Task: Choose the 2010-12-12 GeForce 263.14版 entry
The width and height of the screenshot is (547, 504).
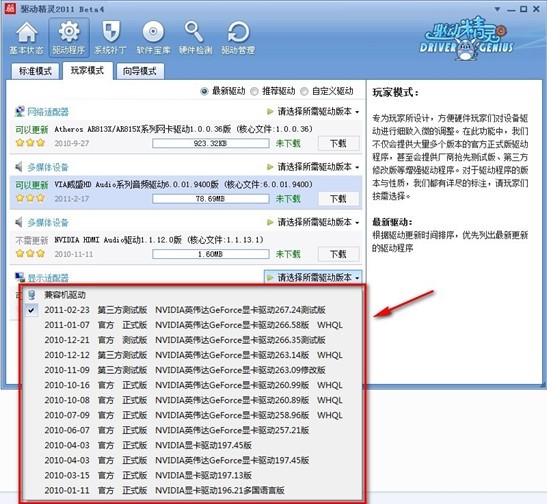Action: 192,355
